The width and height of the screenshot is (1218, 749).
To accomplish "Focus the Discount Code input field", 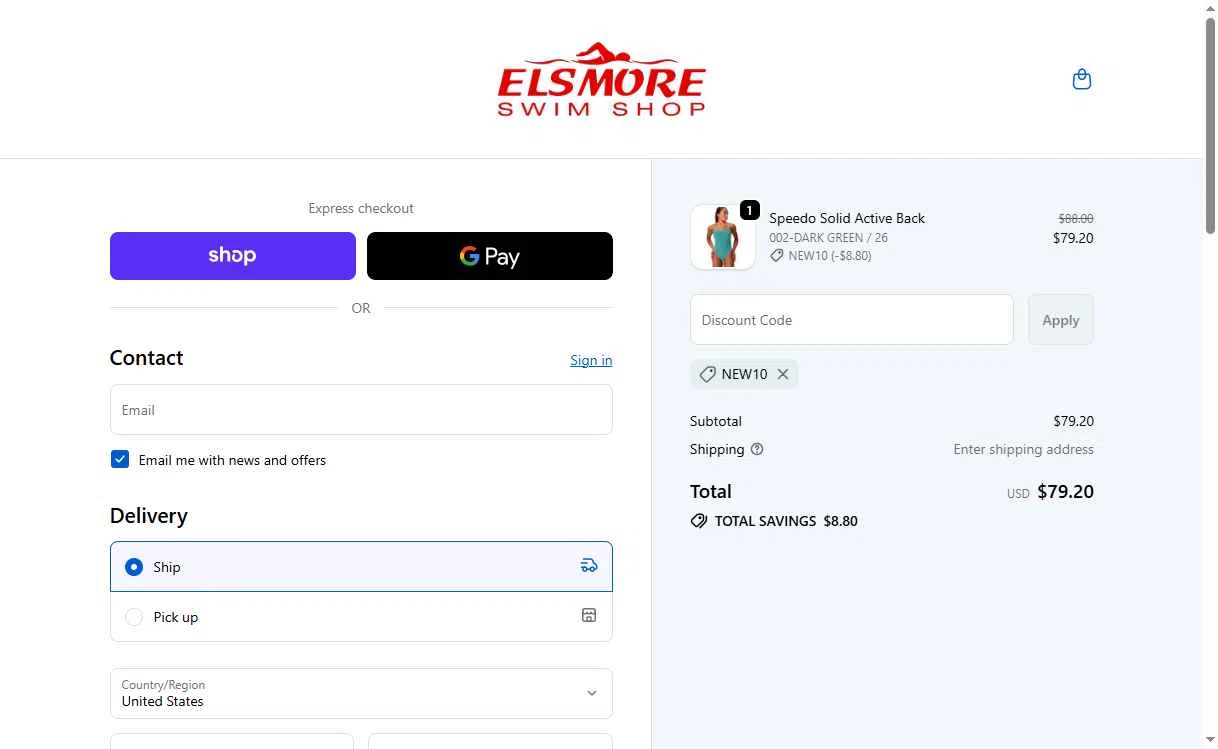I will click(x=852, y=320).
